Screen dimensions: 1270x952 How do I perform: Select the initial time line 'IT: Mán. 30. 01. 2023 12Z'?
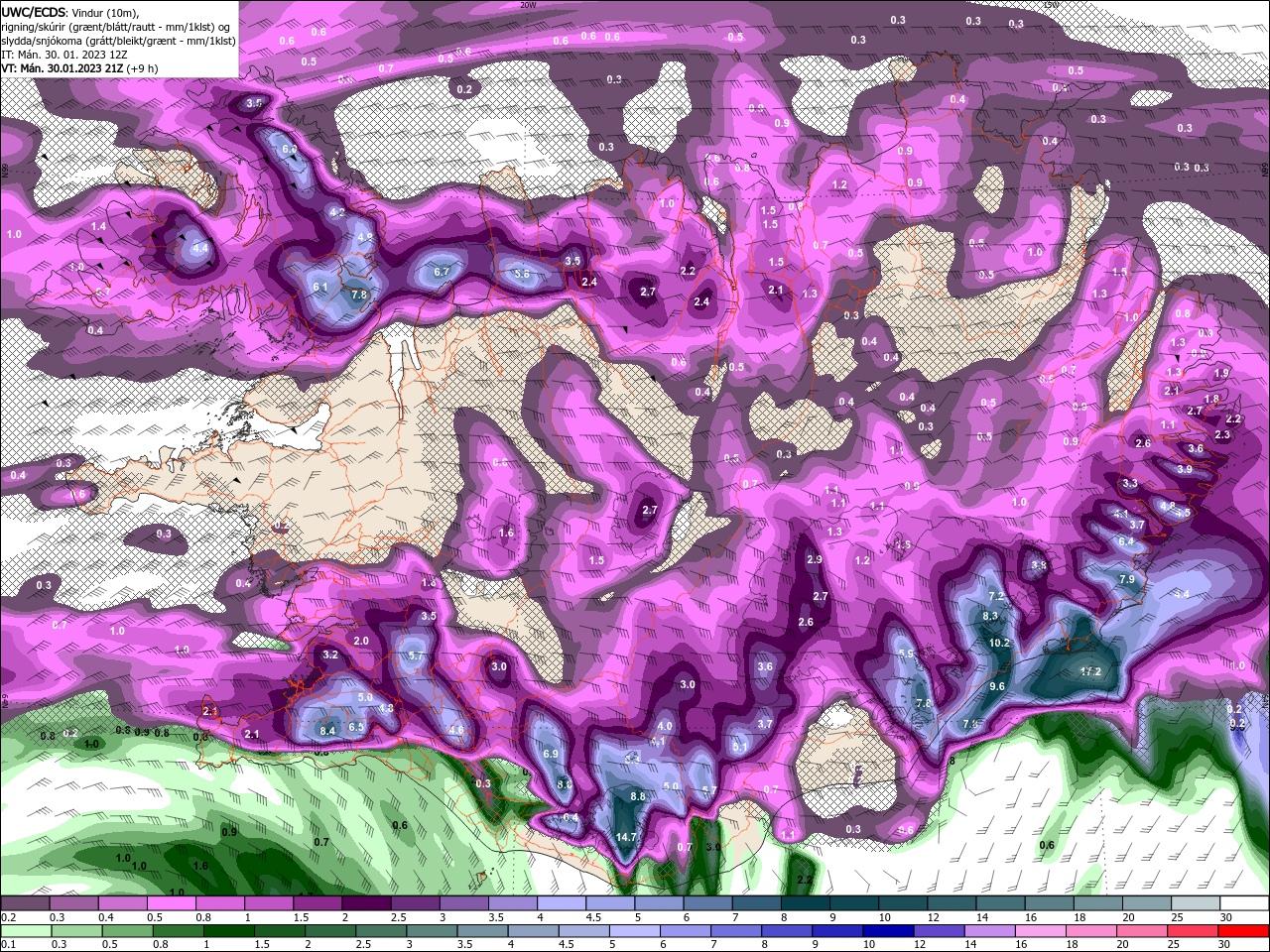point(63,55)
